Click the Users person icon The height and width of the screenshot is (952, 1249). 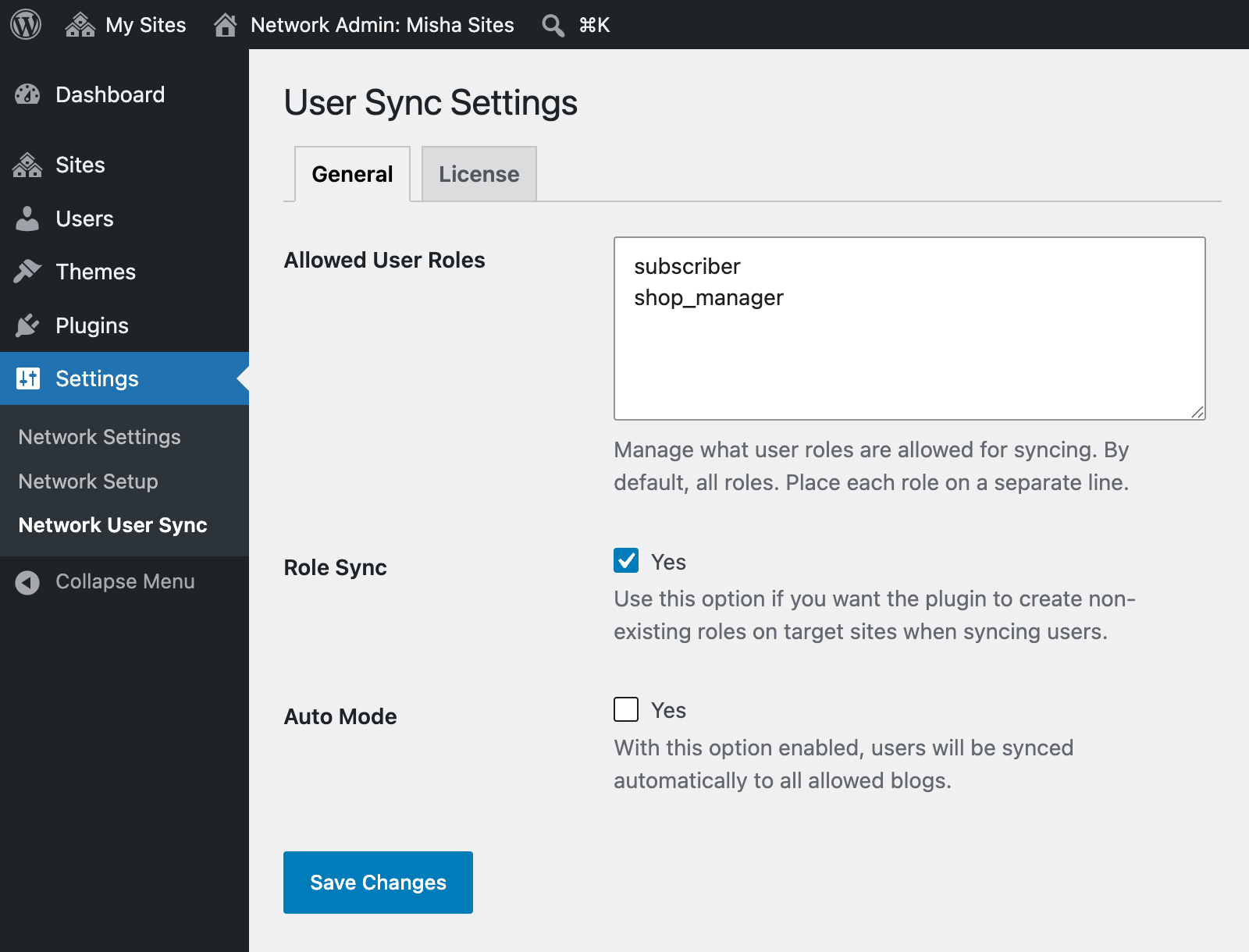pyautogui.click(x=27, y=218)
